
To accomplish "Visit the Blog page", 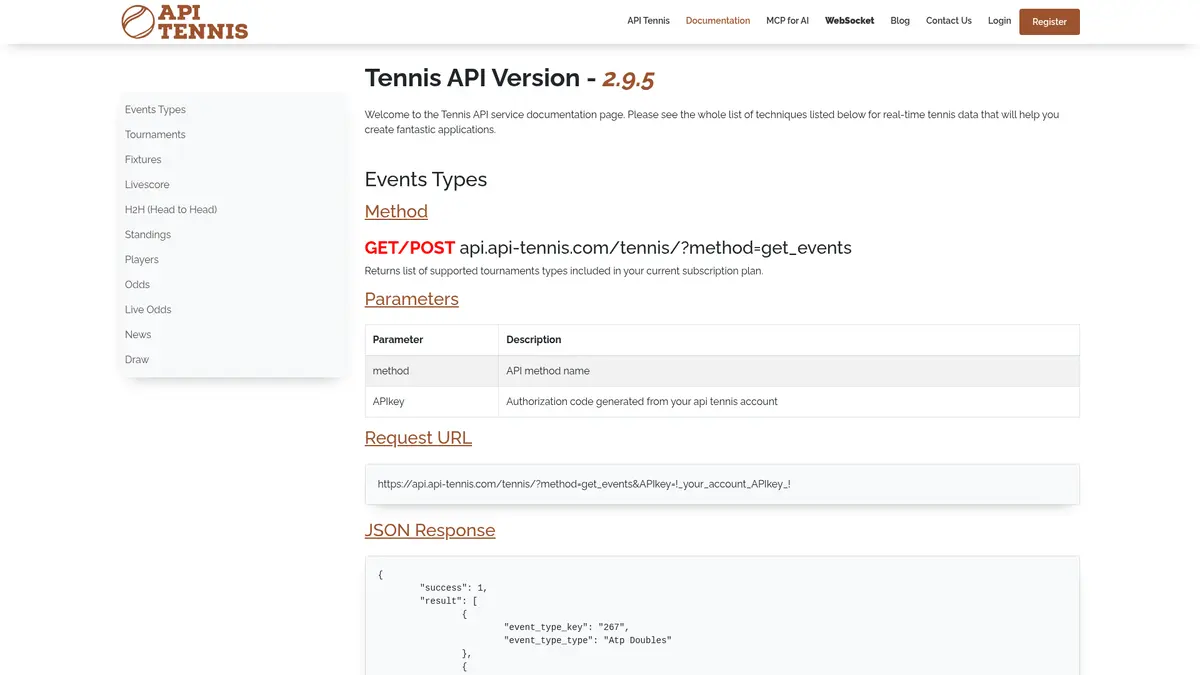I will 900,21.
